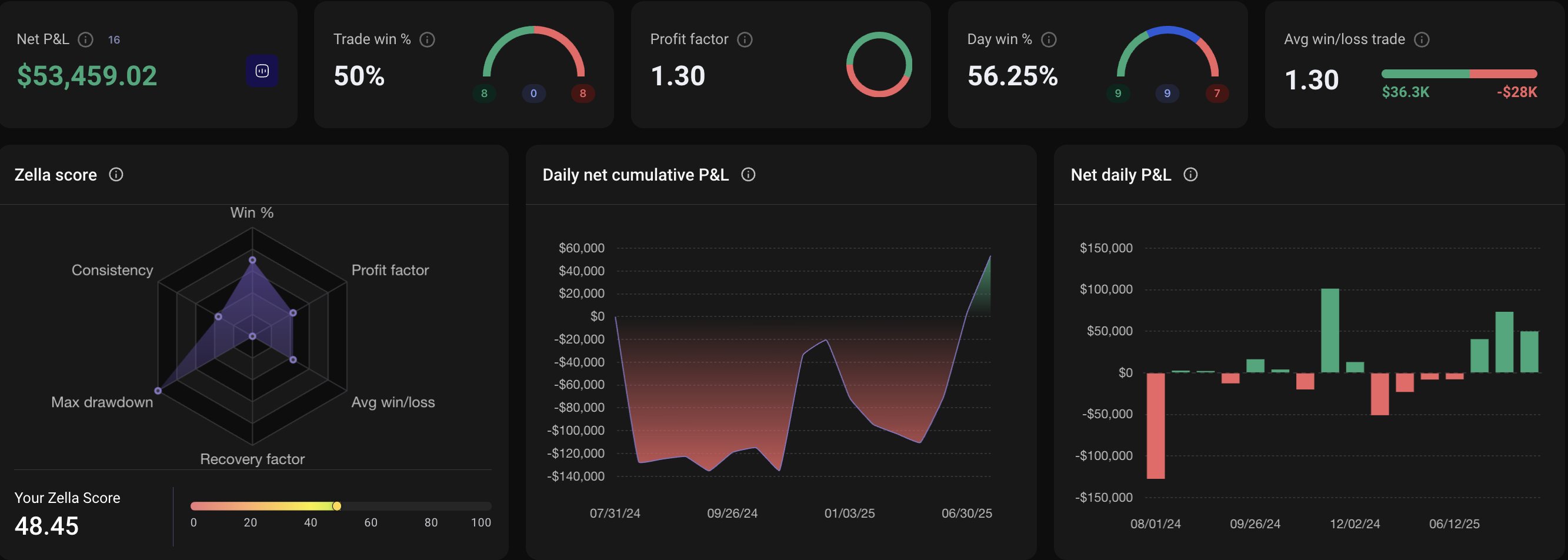Click the Profit factor donut chart
The height and width of the screenshot is (560, 1568).
pos(879,65)
